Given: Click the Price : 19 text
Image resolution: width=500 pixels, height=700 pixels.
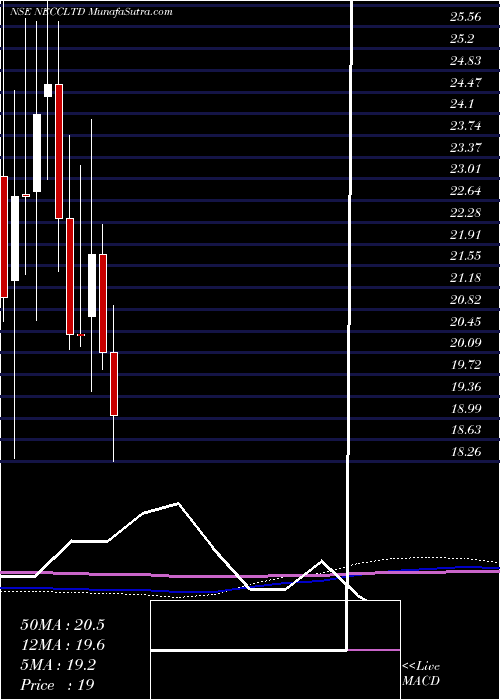Looking at the screenshot, I should tap(57, 685).
